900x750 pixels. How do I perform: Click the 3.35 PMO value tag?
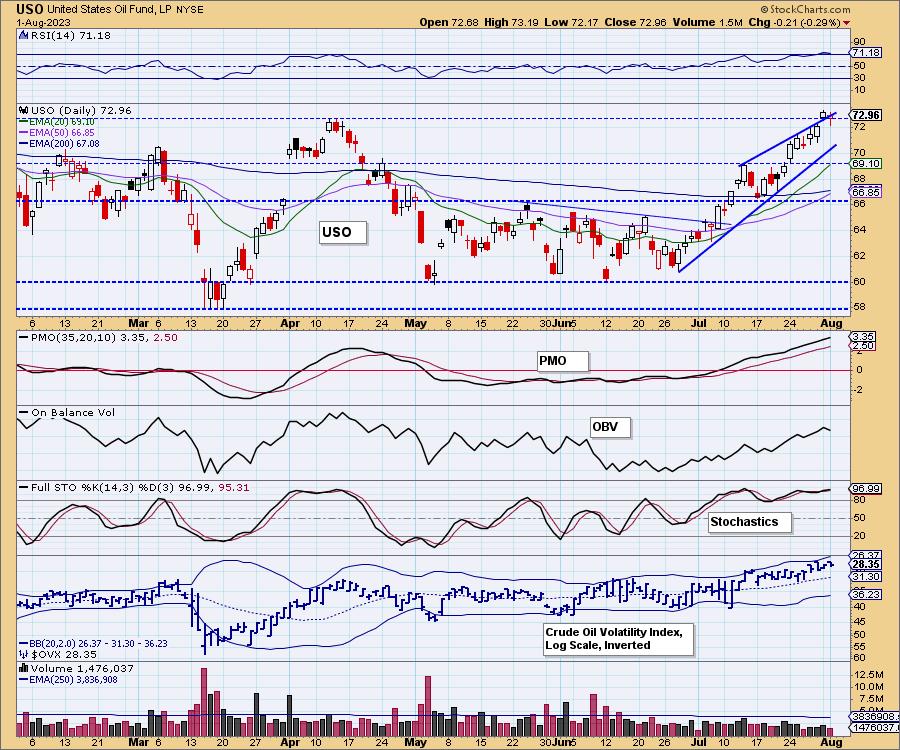863,337
